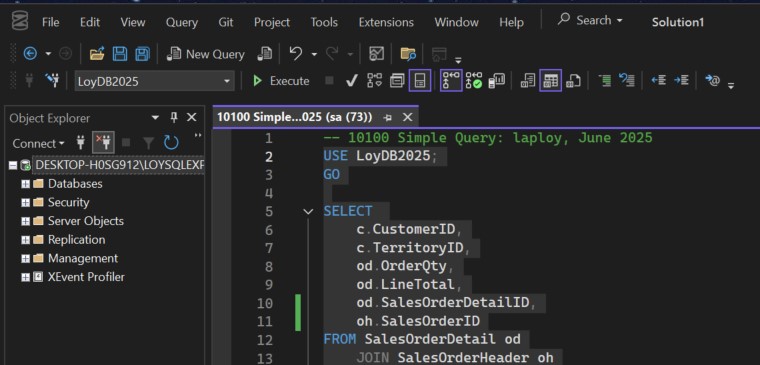Click the Execute button
The width and height of the screenshot is (760, 365).
point(282,81)
